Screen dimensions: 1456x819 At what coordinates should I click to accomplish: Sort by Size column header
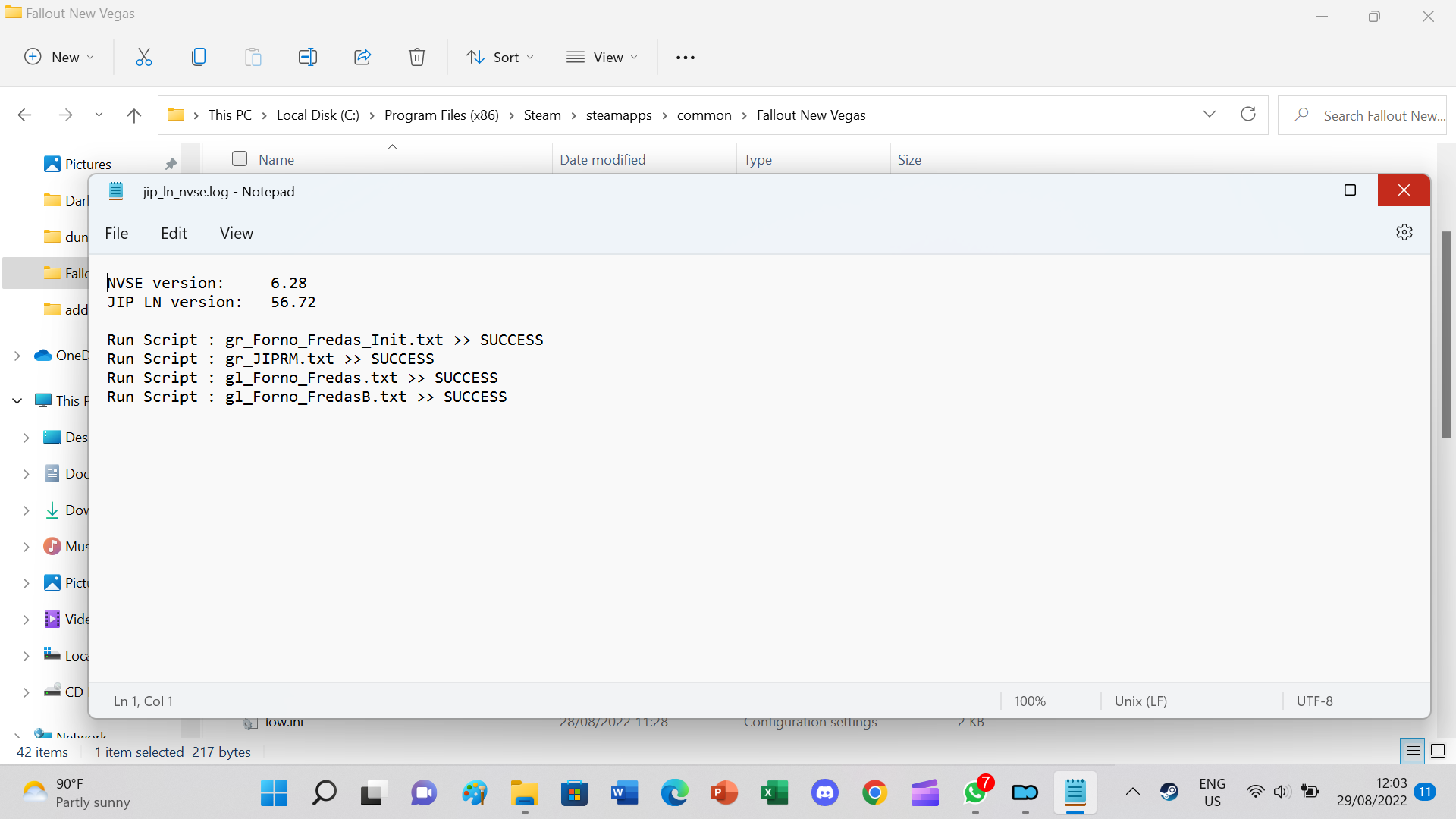941,159
